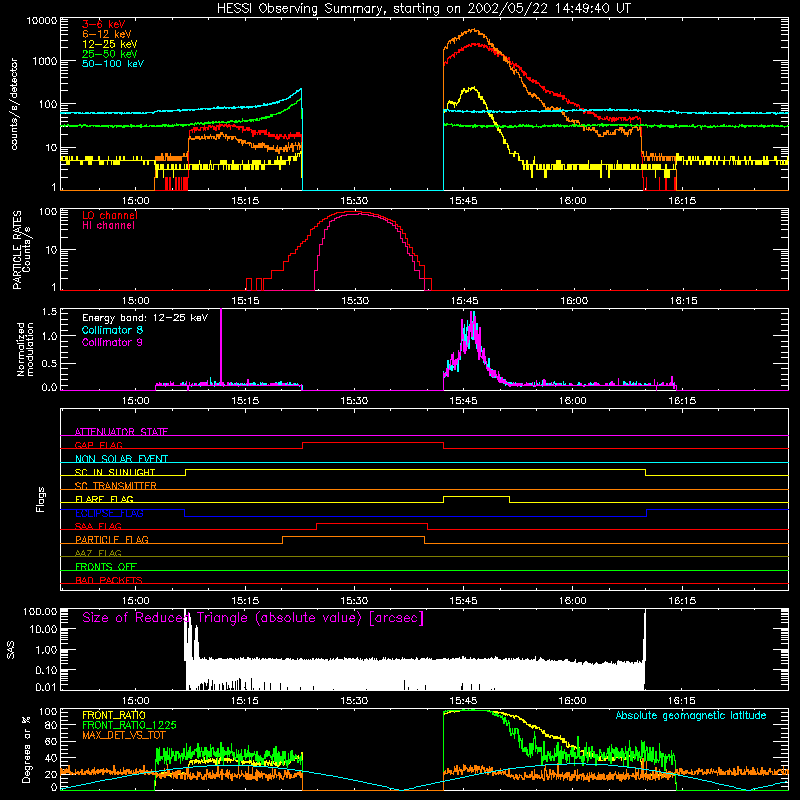Click the orange 6-12 keV flare peak in the count-rate plot
This screenshot has height=800, width=800.
(474, 30)
